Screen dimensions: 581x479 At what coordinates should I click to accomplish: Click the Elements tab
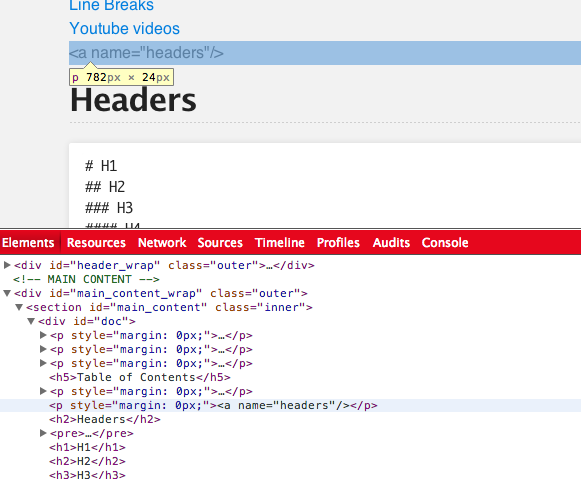(x=28, y=243)
